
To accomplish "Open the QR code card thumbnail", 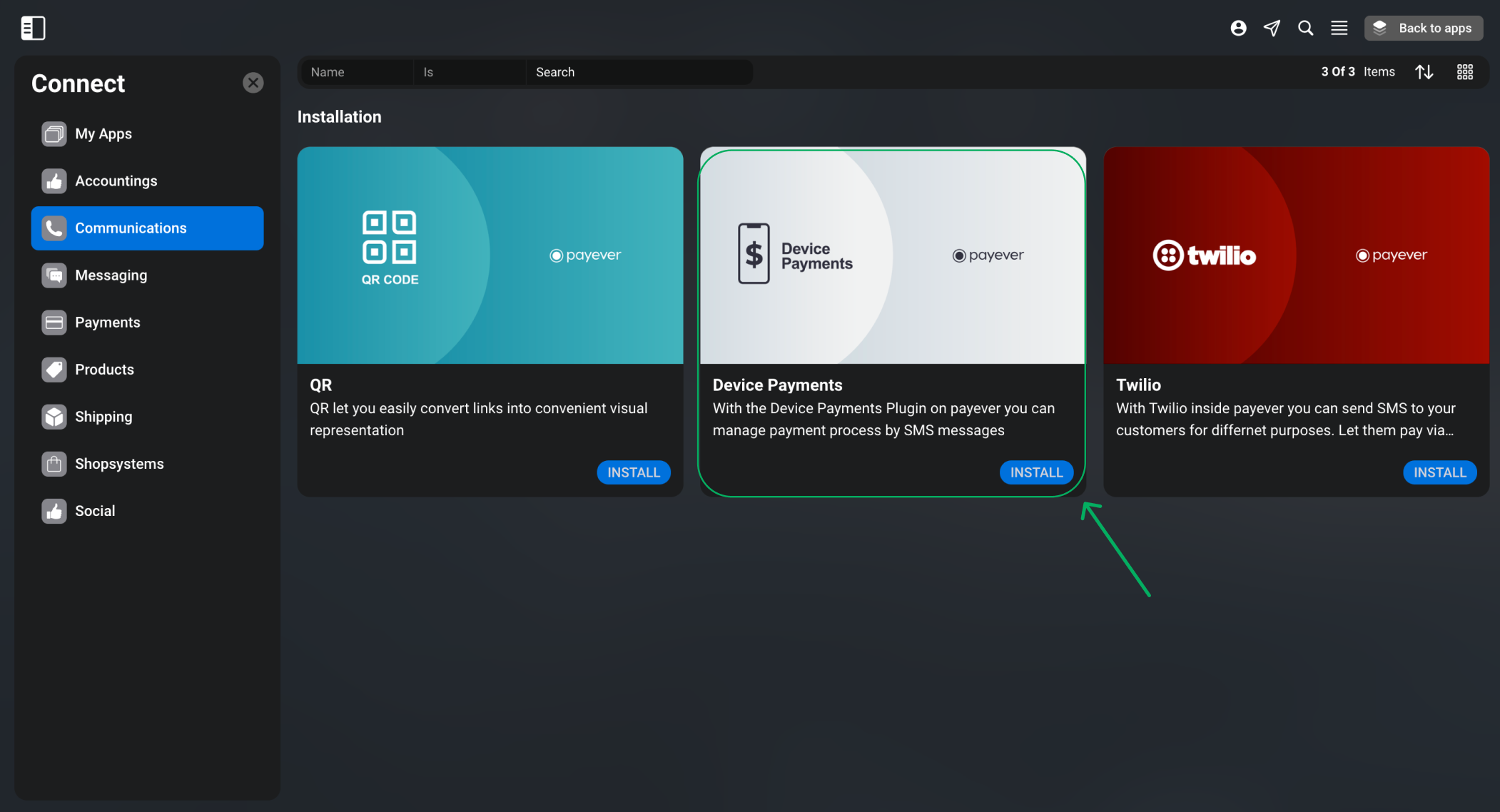I will point(490,255).
